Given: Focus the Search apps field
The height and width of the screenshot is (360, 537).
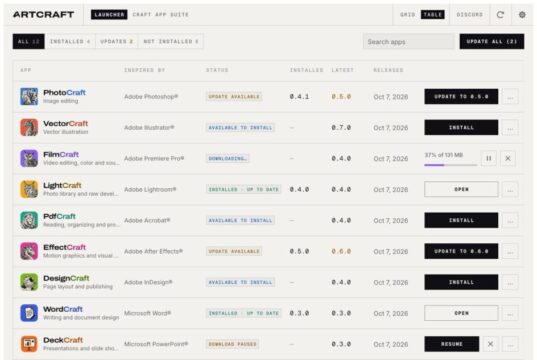Looking at the screenshot, I should pos(409,41).
